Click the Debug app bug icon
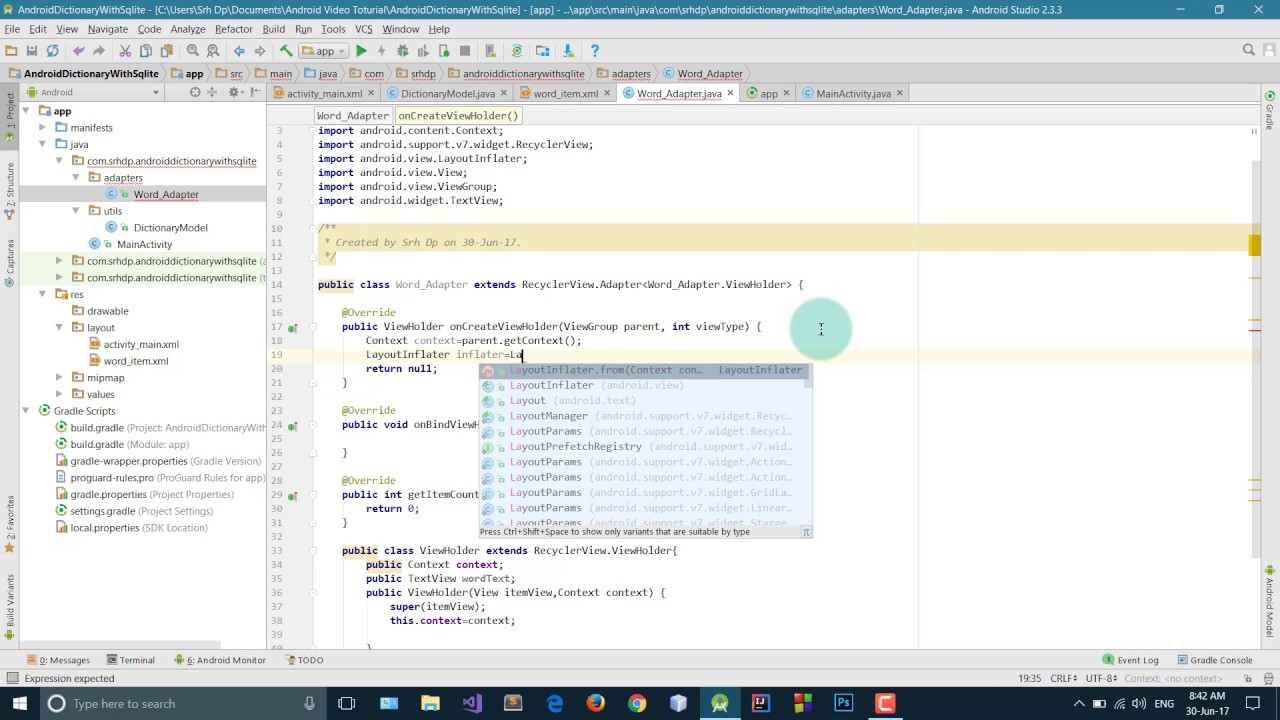 click(x=403, y=51)
